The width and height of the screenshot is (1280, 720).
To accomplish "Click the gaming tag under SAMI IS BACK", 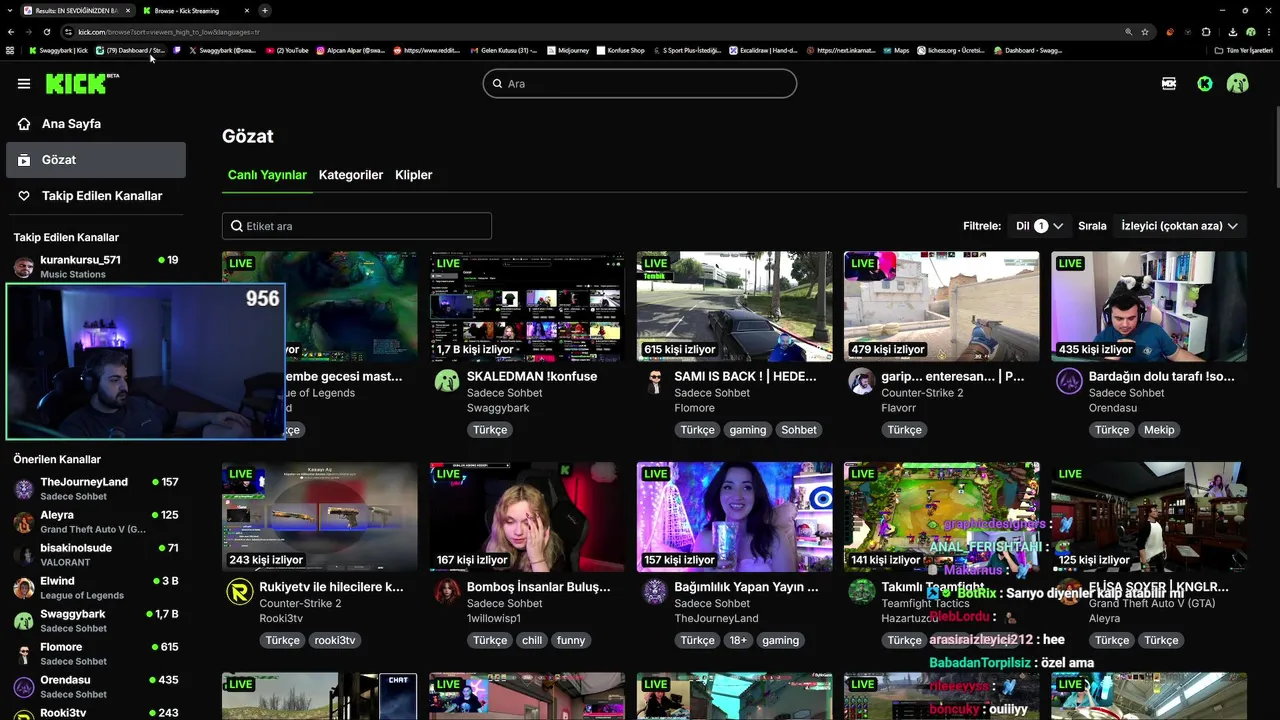I will coord(748,430).
